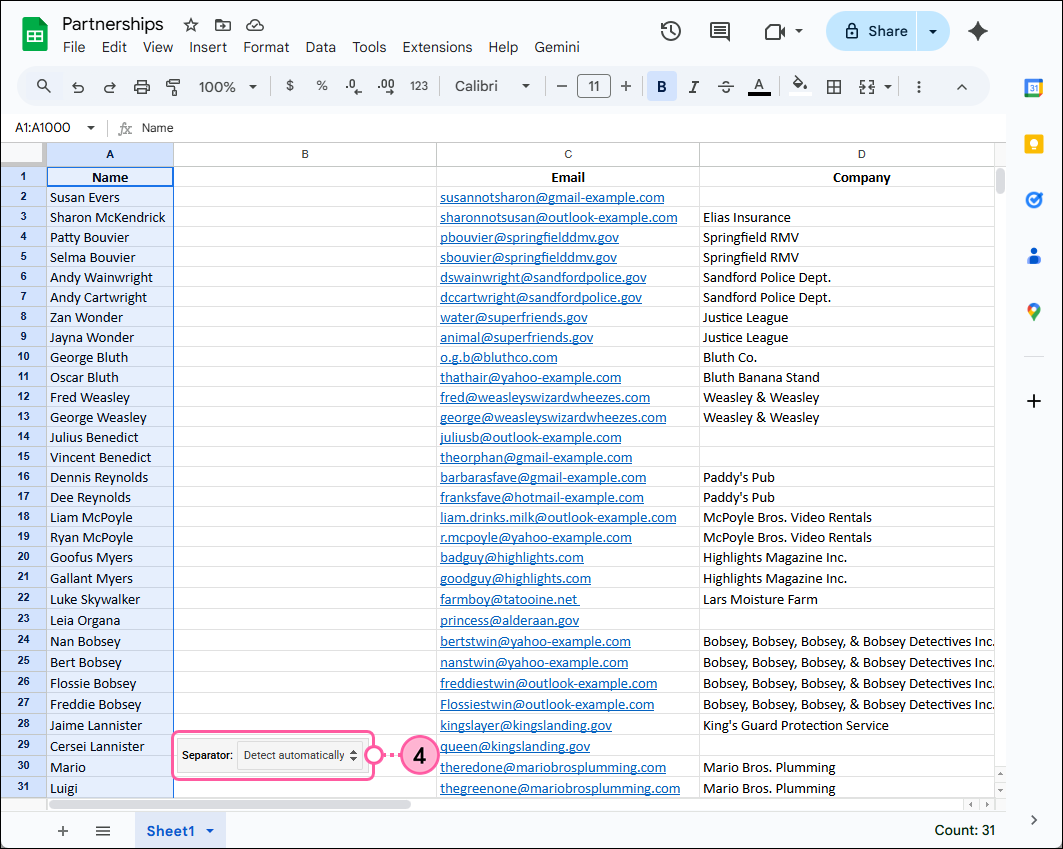The image size is (1063, 849).
Task: Collapse the toolbar with the chevron
Action: pos(961,86)
